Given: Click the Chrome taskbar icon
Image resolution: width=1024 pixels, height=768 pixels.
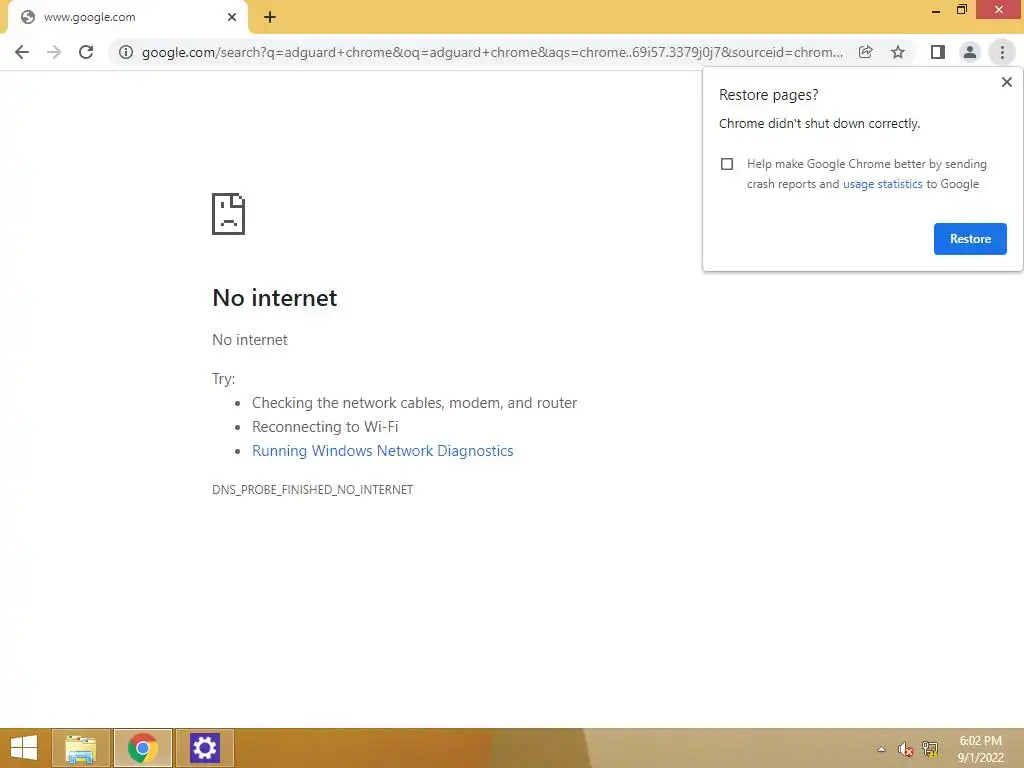Looking at the screenshot, I should click(142, 748).
